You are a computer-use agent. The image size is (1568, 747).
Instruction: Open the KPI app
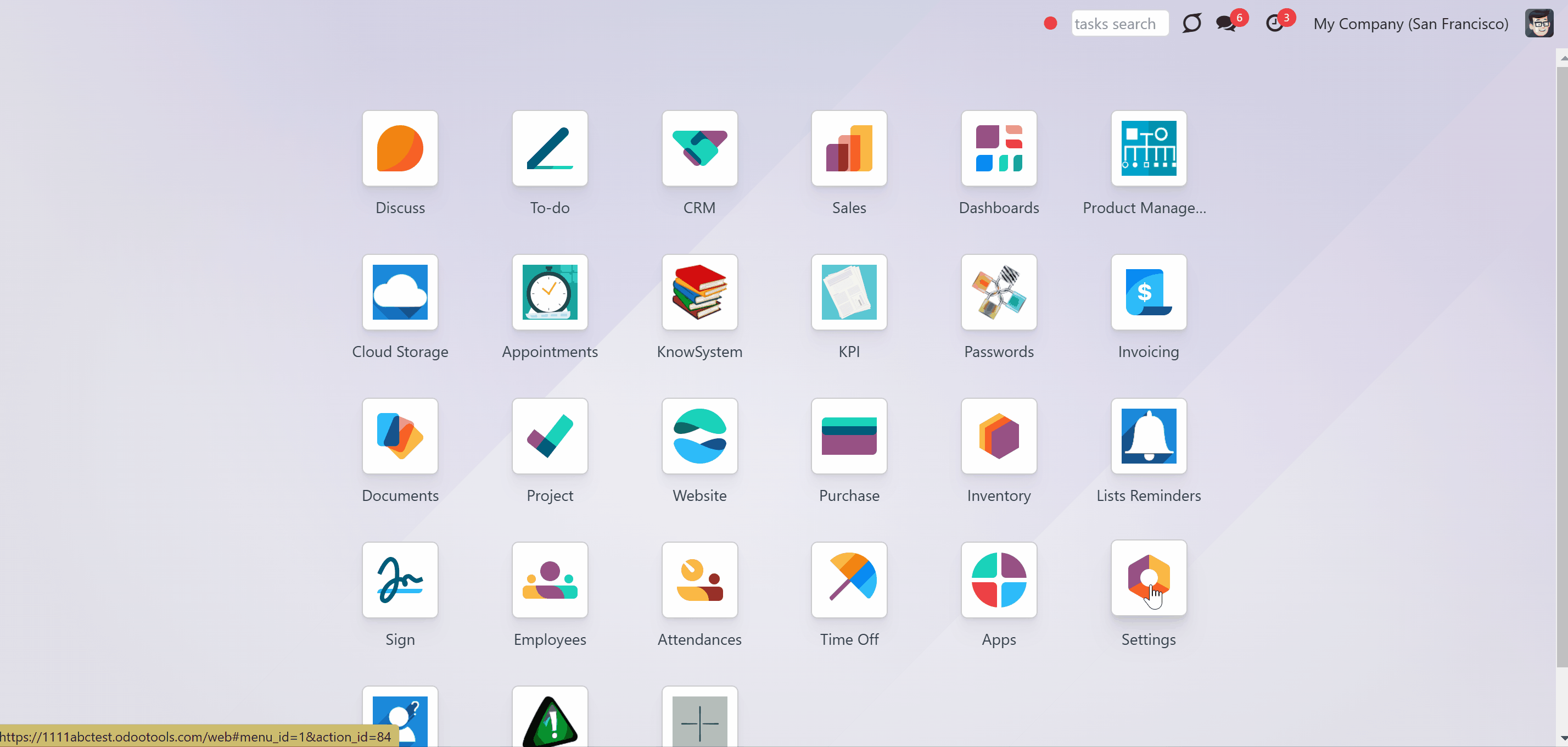(849, 292)
